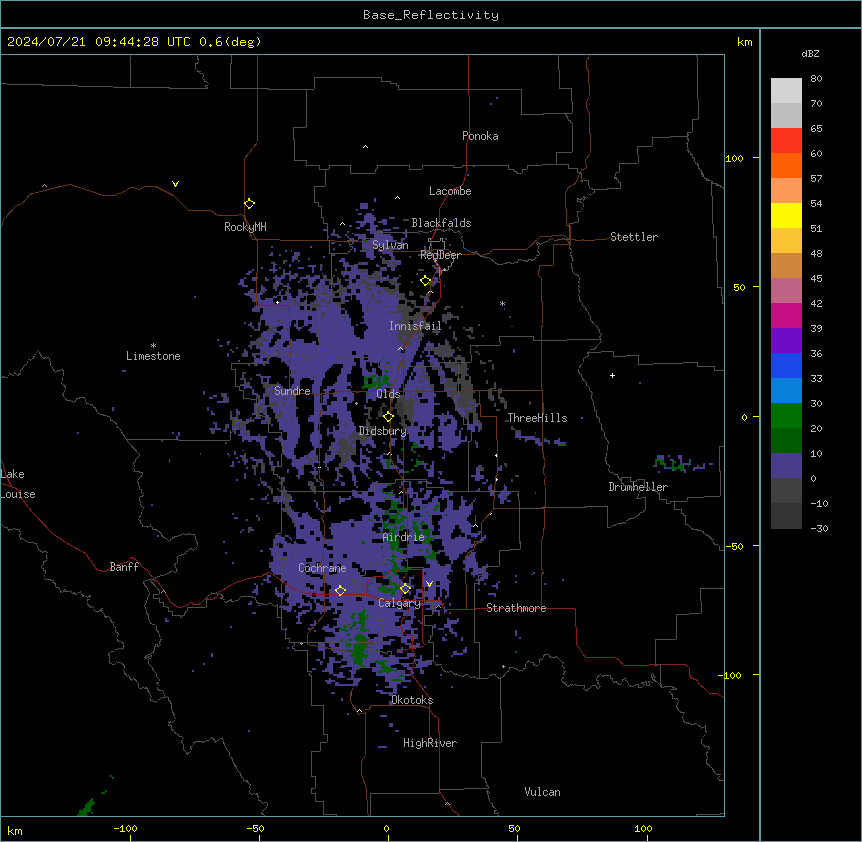Click the Lacombe city label
The image size is (862, 842).
pos(450,191)
